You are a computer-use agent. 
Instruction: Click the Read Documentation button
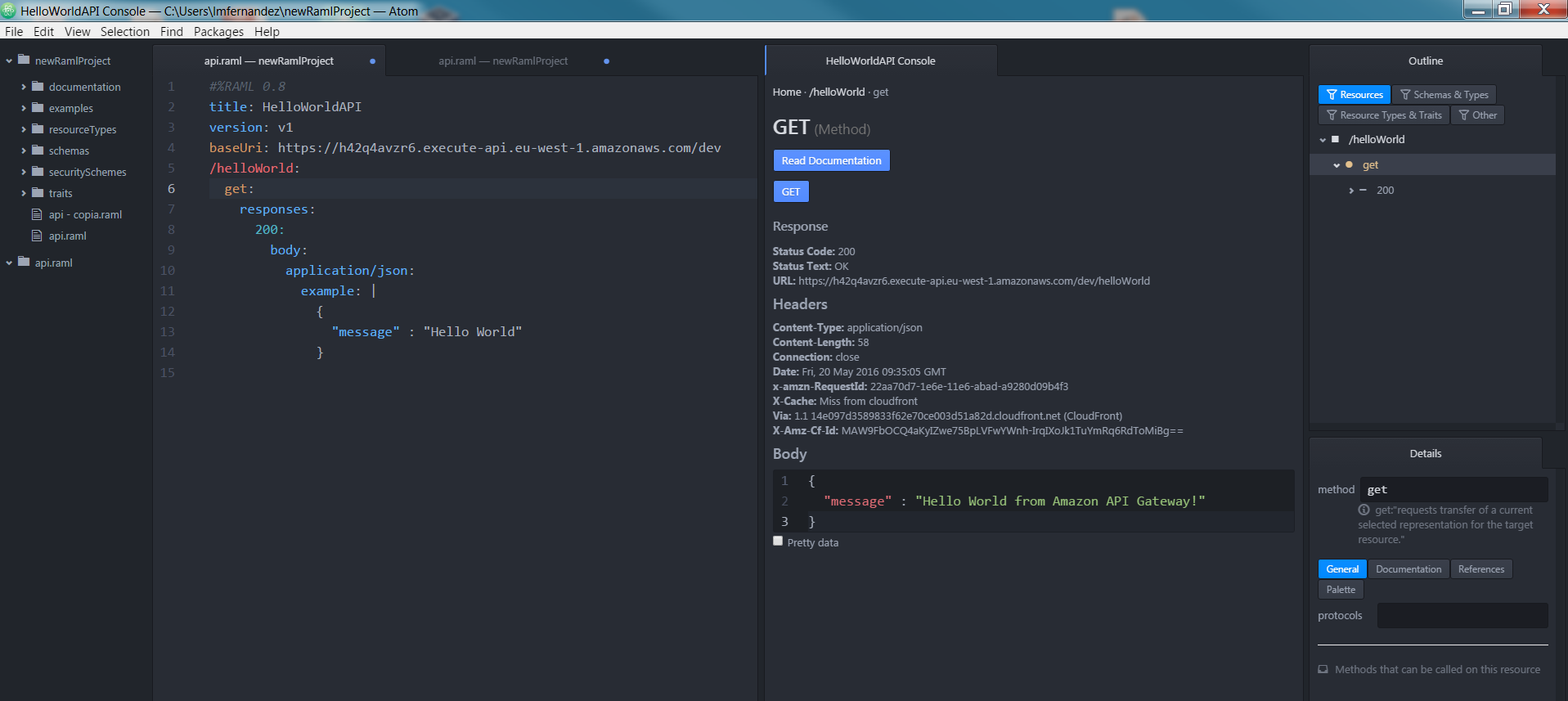831,160
